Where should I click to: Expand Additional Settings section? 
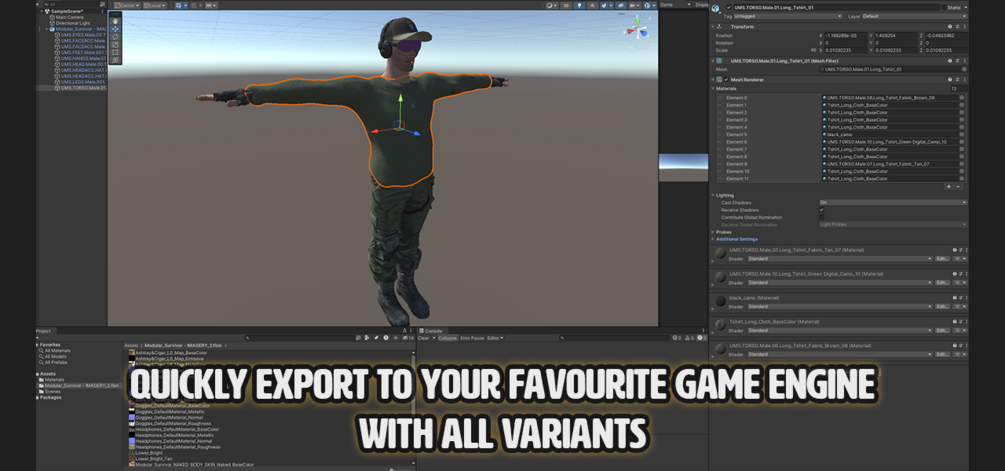point(713,239)
